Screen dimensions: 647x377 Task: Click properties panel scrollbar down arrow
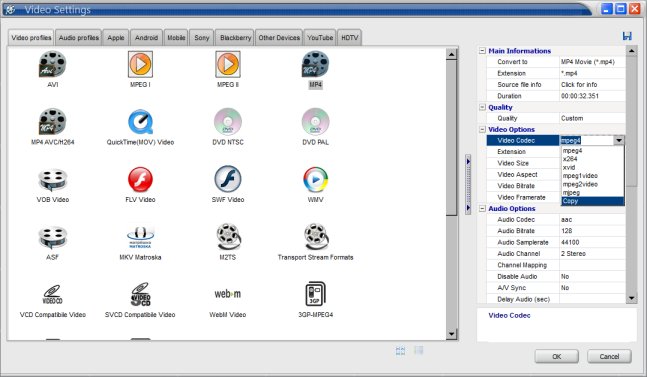pyautogui.click(x=631, y=298)
